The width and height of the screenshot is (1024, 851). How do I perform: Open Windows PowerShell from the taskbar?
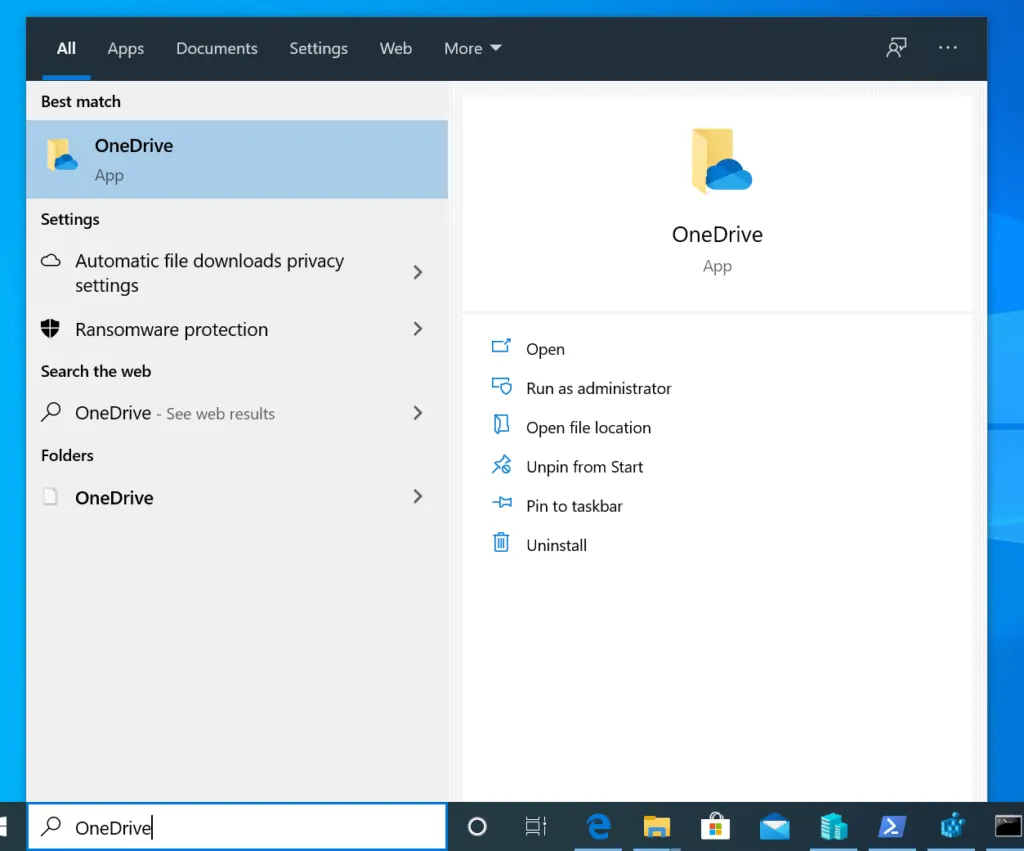click(892, 827)
